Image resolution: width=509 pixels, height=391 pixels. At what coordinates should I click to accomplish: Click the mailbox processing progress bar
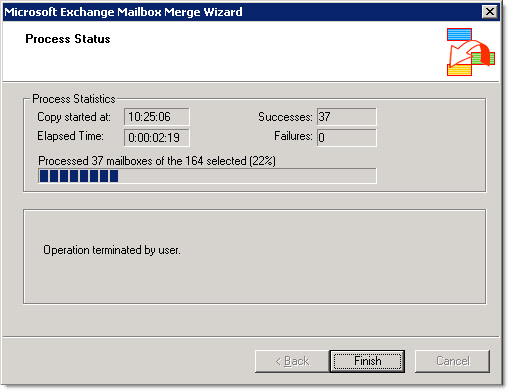point(207,176)
